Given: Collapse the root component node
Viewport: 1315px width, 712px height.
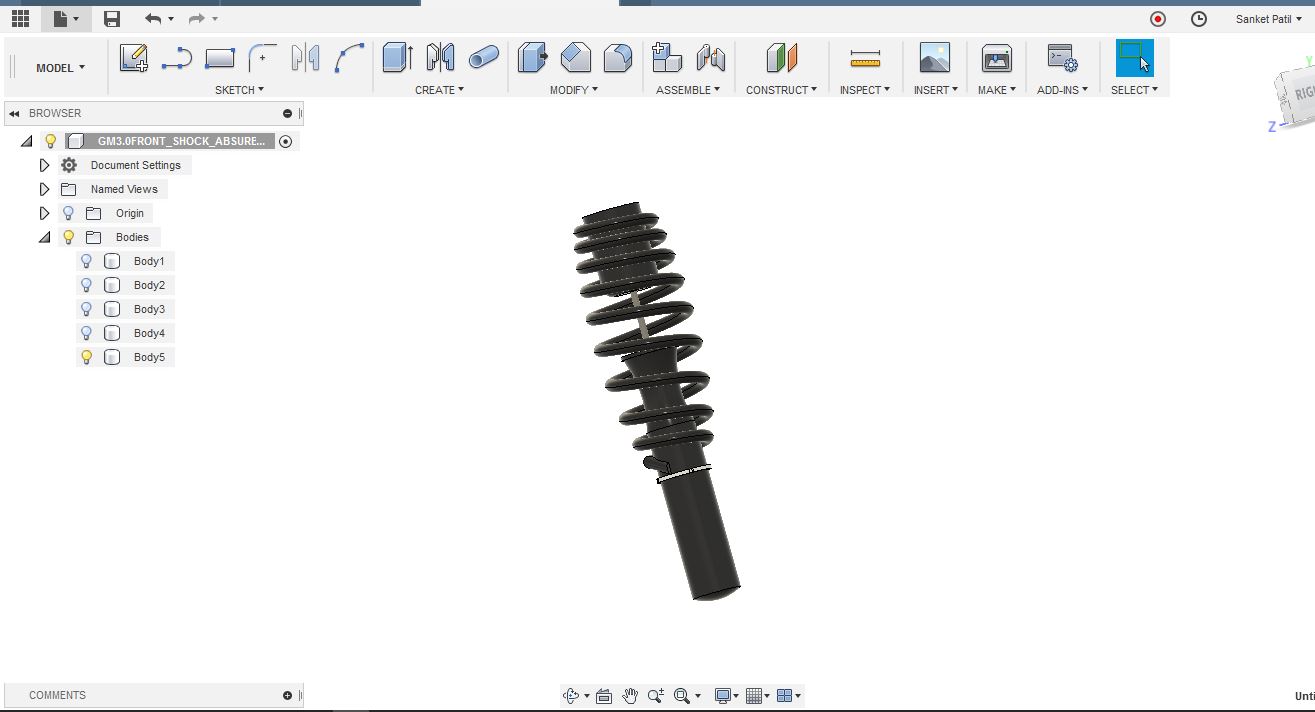Looking at the screenshot, I should tap(26, 141).
